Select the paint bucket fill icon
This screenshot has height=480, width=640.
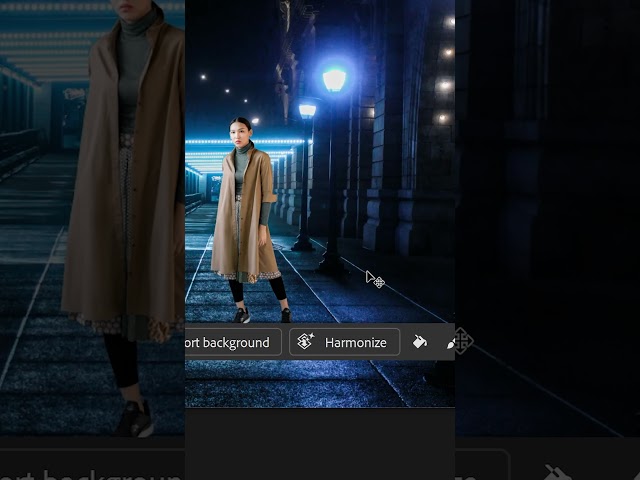419,342
